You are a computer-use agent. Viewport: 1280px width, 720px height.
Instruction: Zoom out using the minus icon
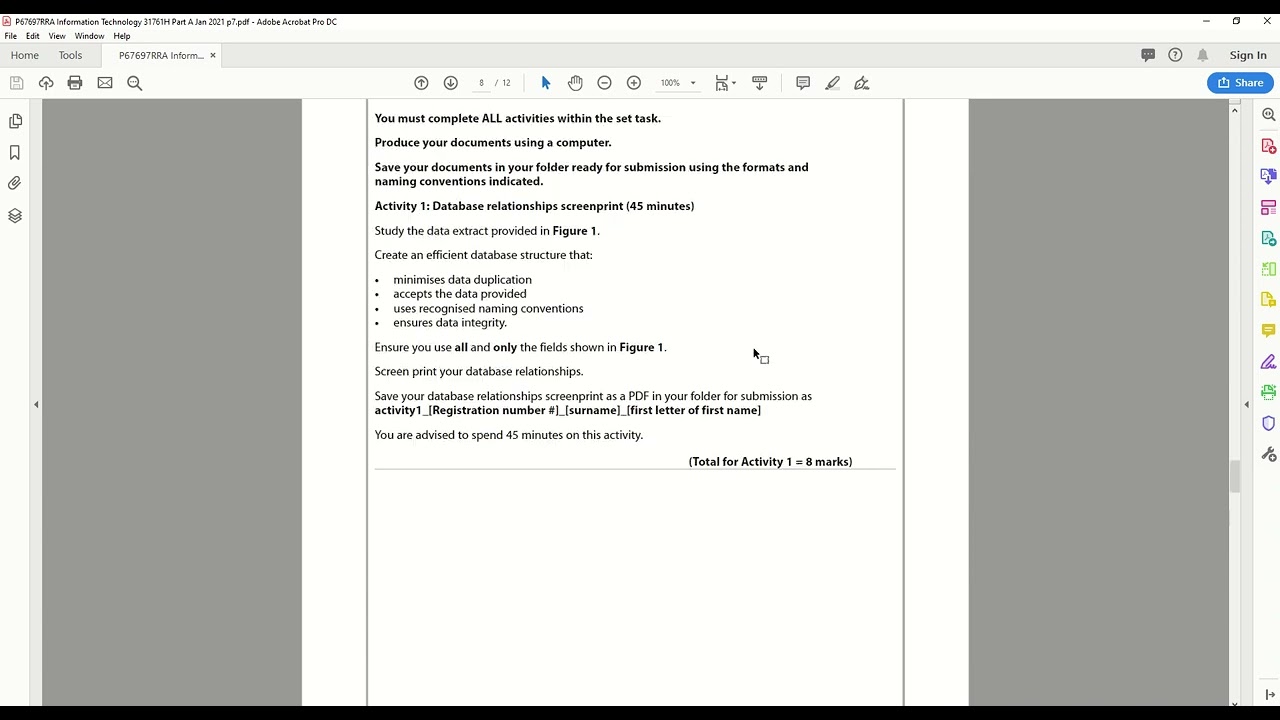pos(604,83)
